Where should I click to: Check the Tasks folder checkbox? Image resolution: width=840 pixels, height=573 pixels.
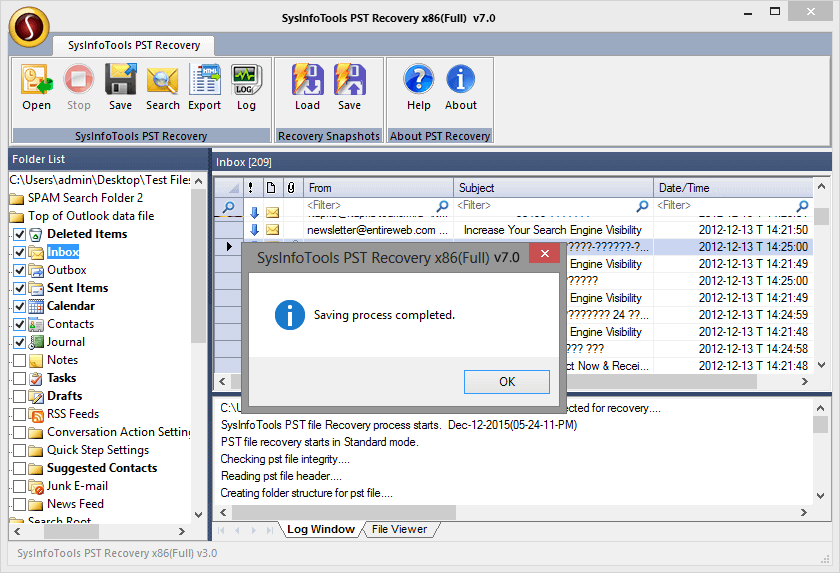pos(19,379)
